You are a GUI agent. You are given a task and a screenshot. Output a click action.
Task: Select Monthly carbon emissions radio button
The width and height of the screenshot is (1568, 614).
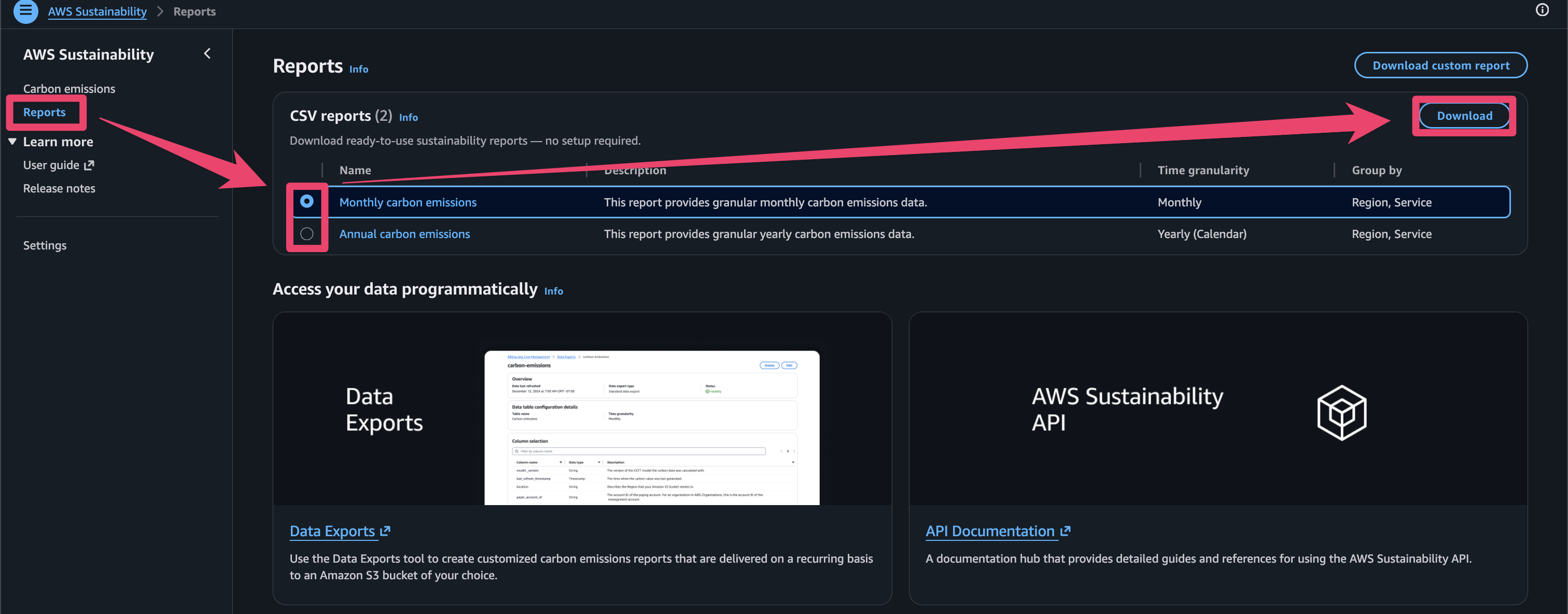(x=307, y=201)
